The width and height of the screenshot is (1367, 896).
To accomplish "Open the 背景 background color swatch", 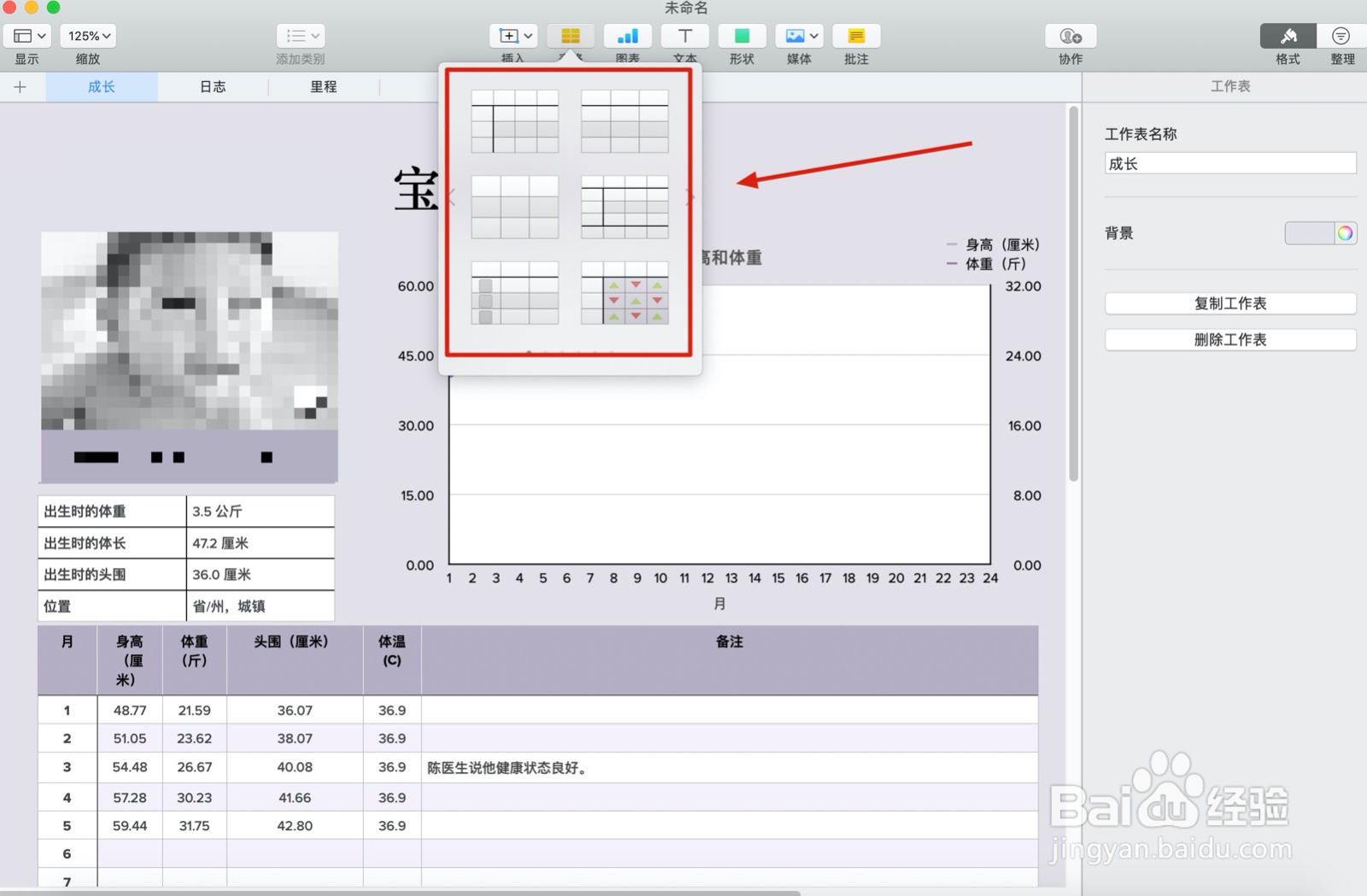I will coord(1319,232).
